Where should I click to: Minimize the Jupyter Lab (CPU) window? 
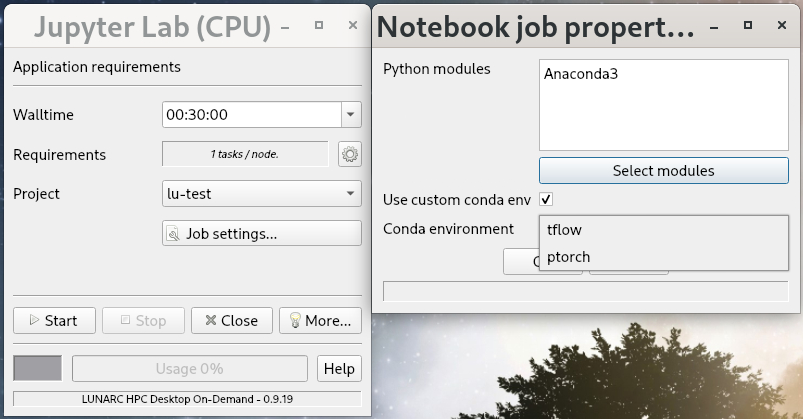[285, 26]
